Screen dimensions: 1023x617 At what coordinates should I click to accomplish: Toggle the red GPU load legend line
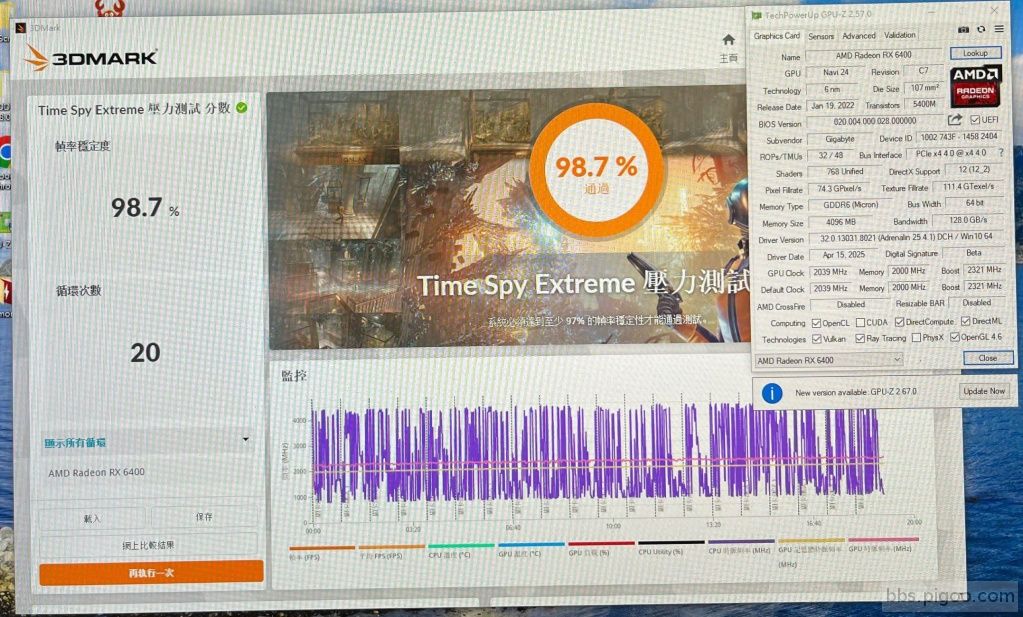pos(601,544)
